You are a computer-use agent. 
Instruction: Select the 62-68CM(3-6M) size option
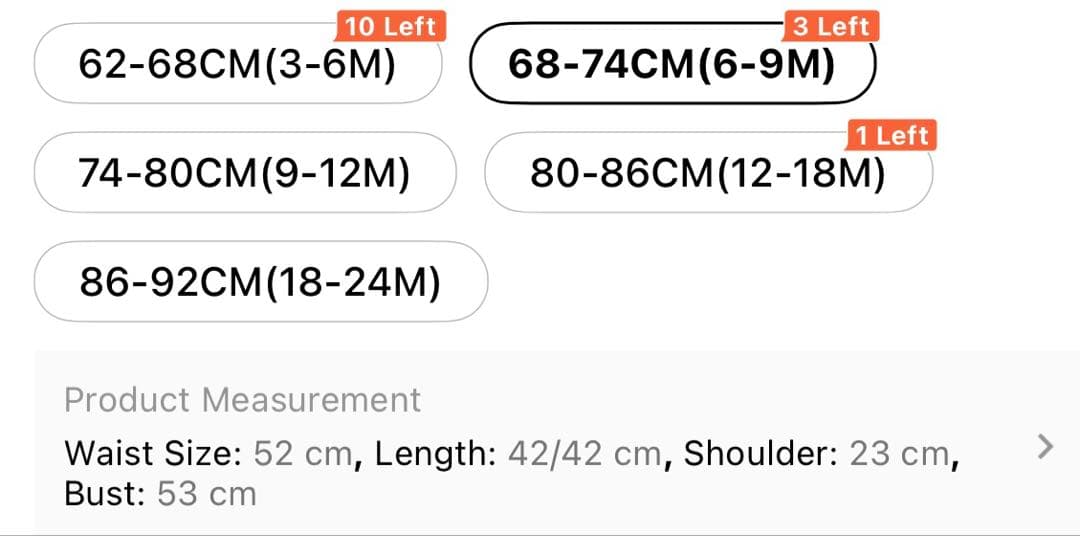tap(237, 65)
